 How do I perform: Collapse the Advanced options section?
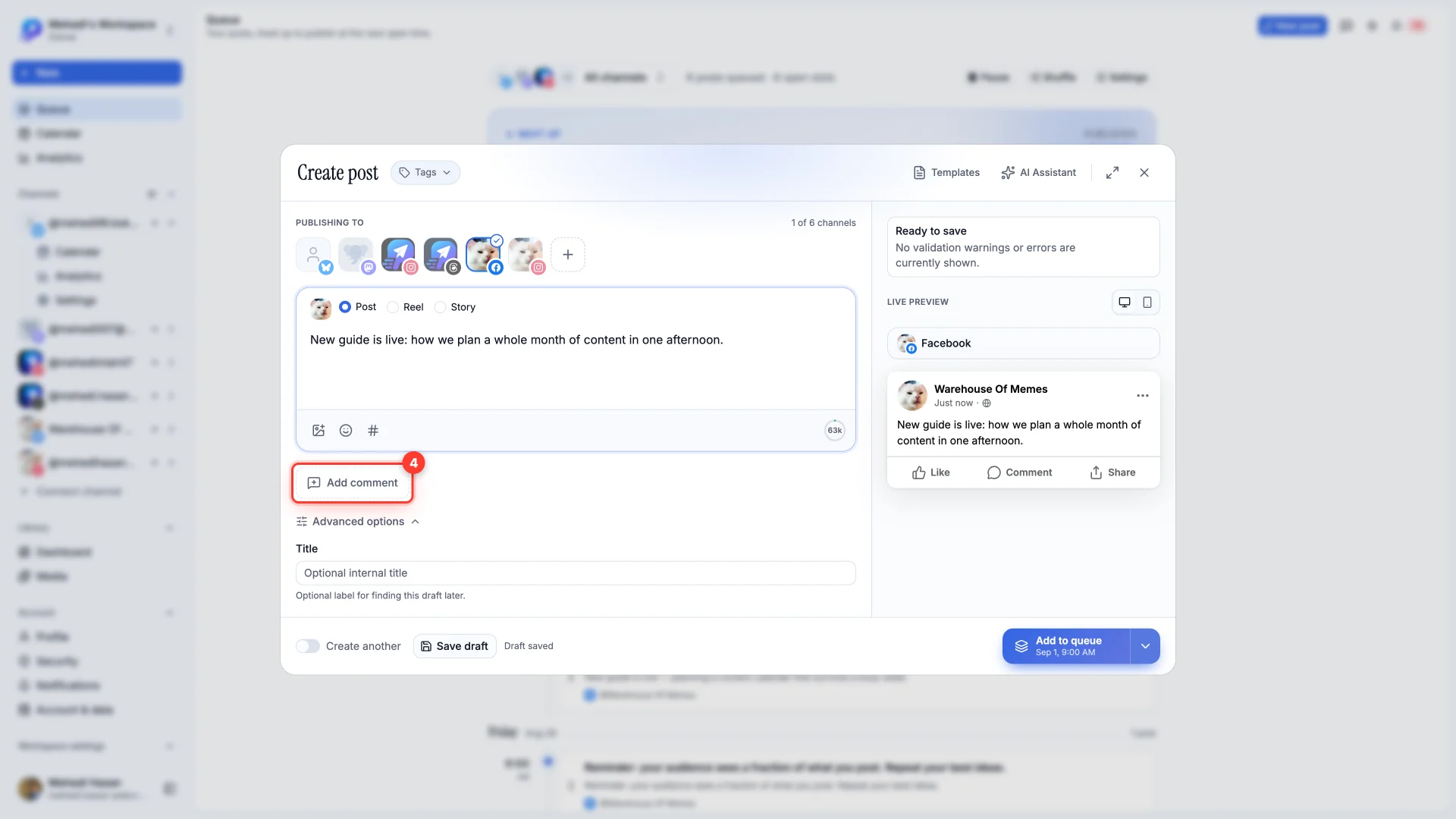tap(357, 522)
